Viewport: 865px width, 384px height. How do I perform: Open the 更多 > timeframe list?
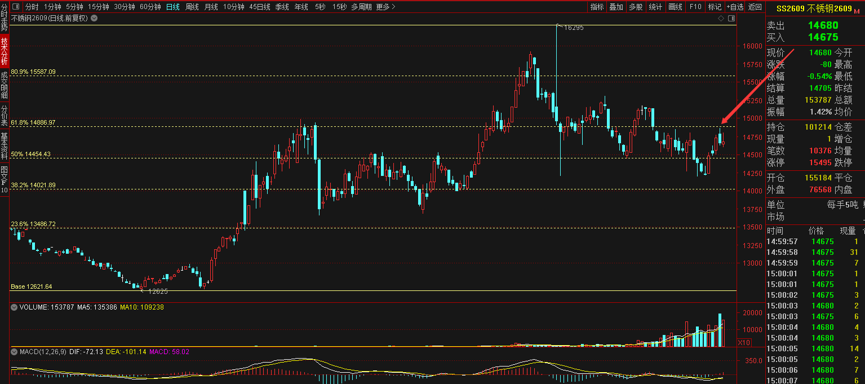(x=386, y=7)
